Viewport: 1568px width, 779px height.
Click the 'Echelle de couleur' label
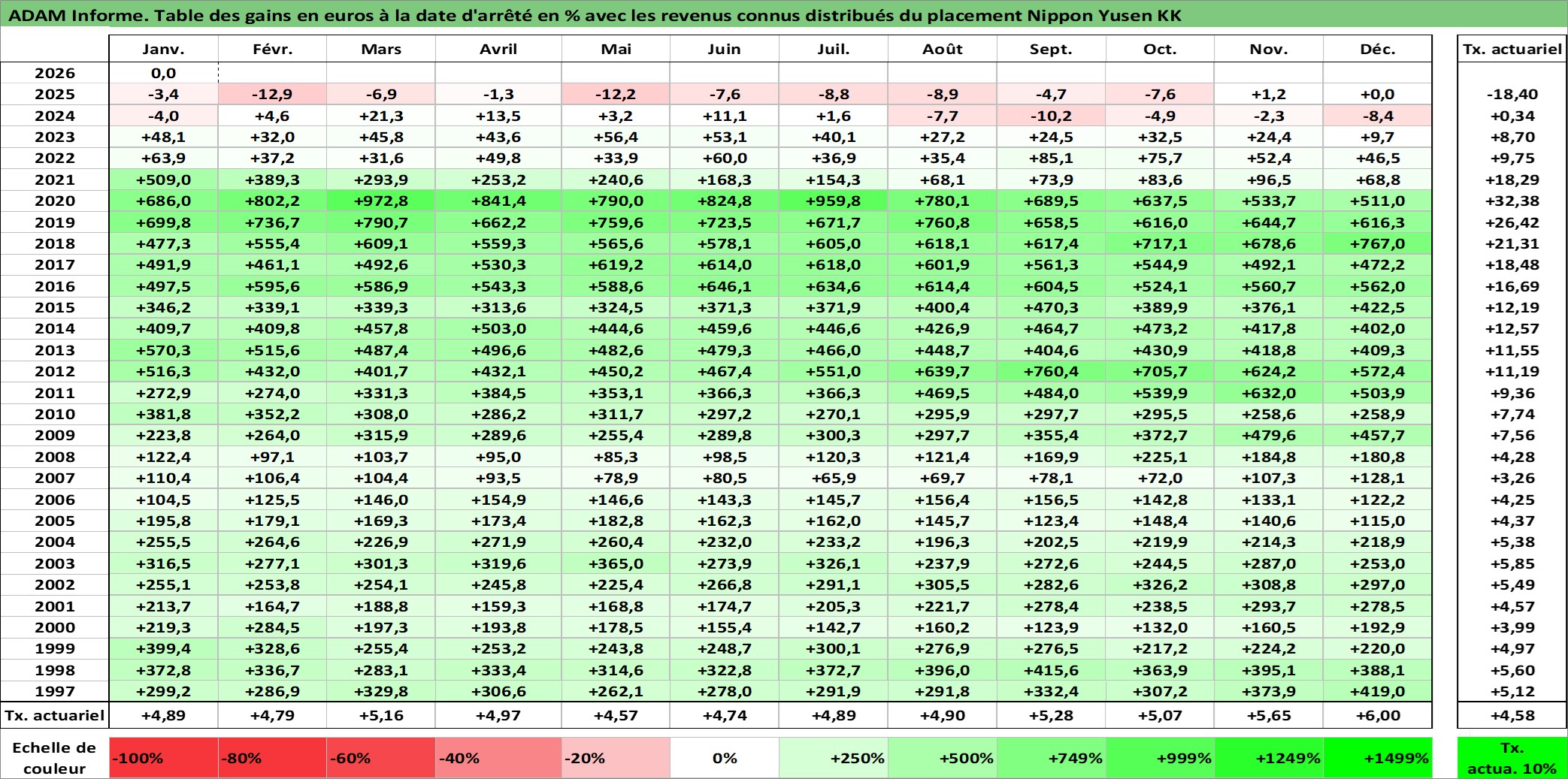click(x=54, y=758)
